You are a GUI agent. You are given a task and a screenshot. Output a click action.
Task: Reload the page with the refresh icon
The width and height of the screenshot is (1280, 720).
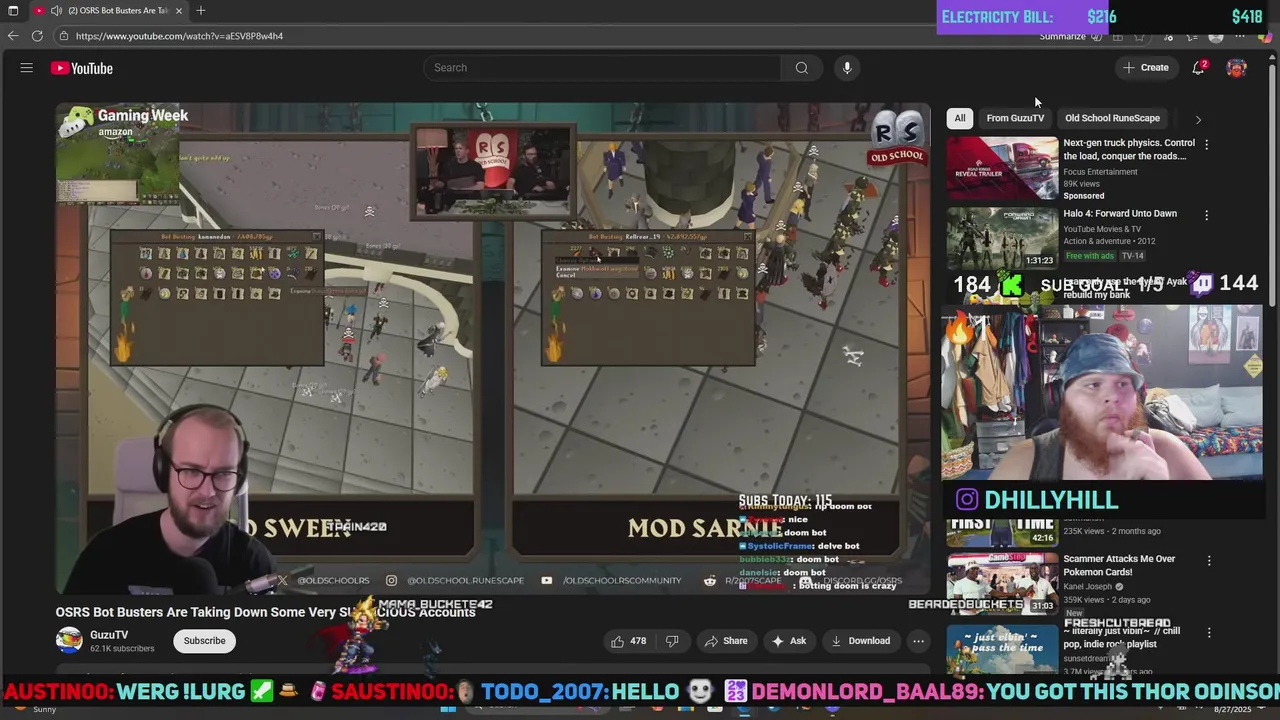point(37,36)
